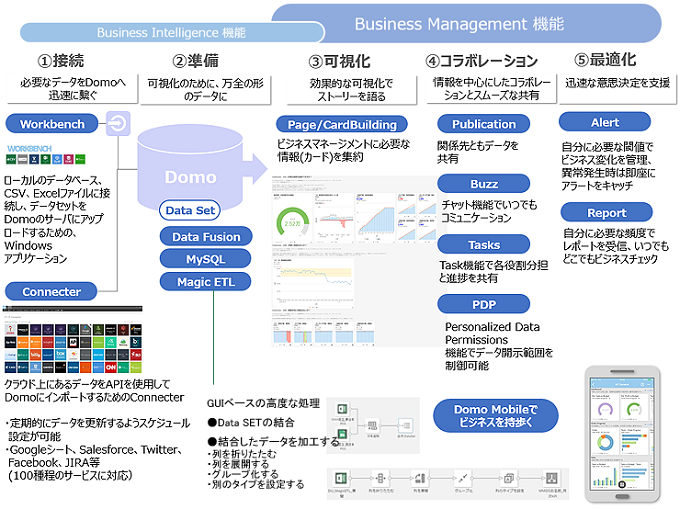Click the PDP pill

click(484, 304)
